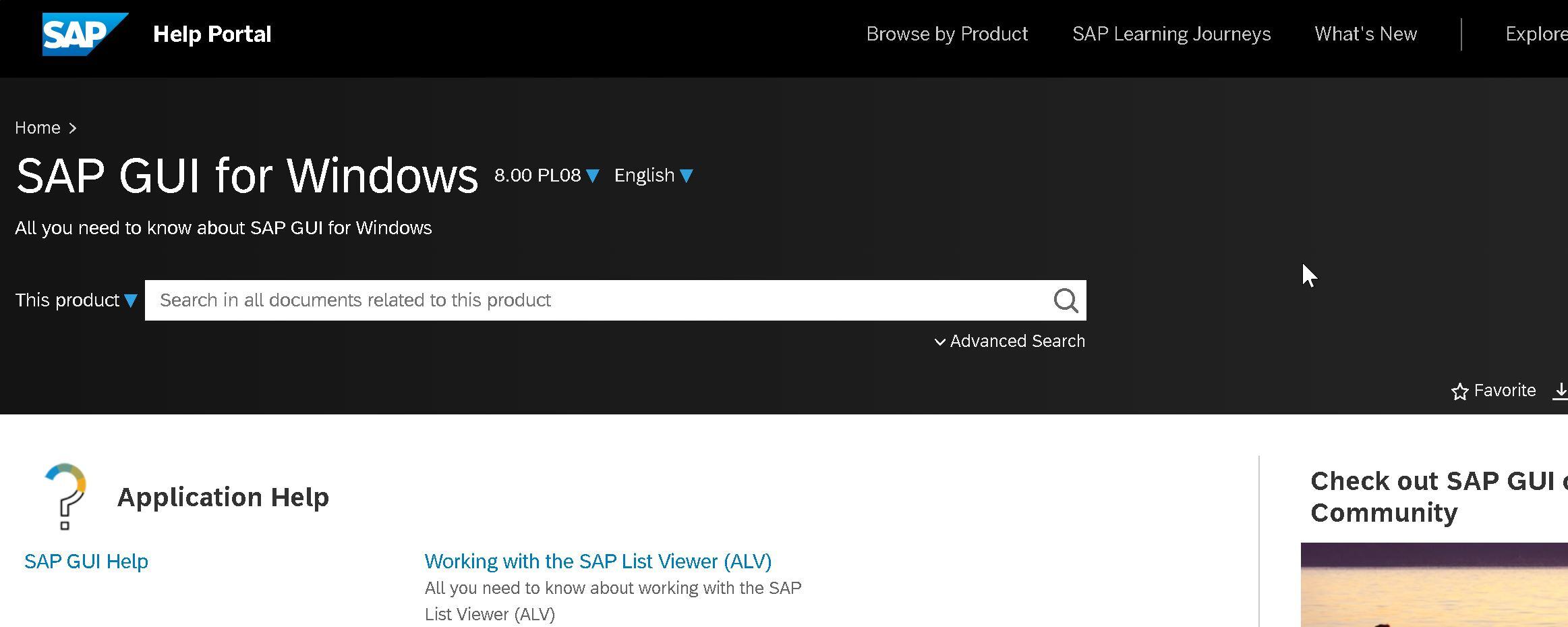Viewport: 1568px width, 627px height.
Task: Click the All you need to know subtitle
Action: coord(223,227)
